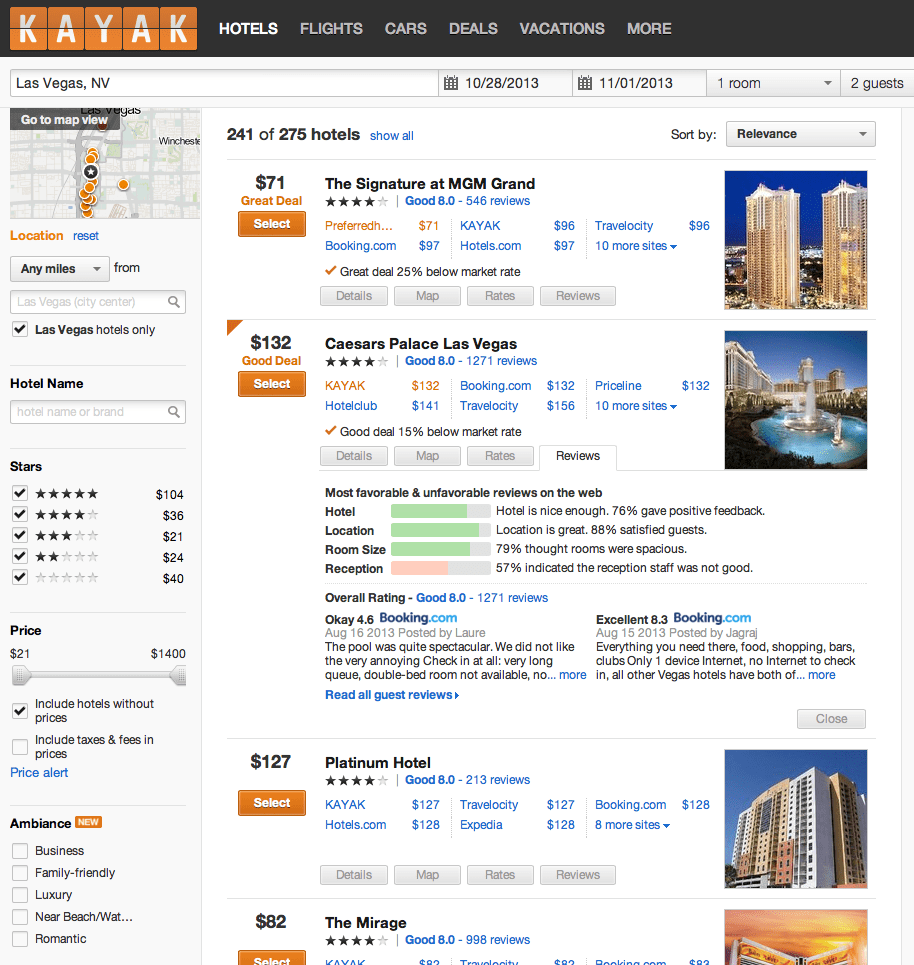
Task: Select The Signature at MGM Grand
Action: (x=271, y=224)
